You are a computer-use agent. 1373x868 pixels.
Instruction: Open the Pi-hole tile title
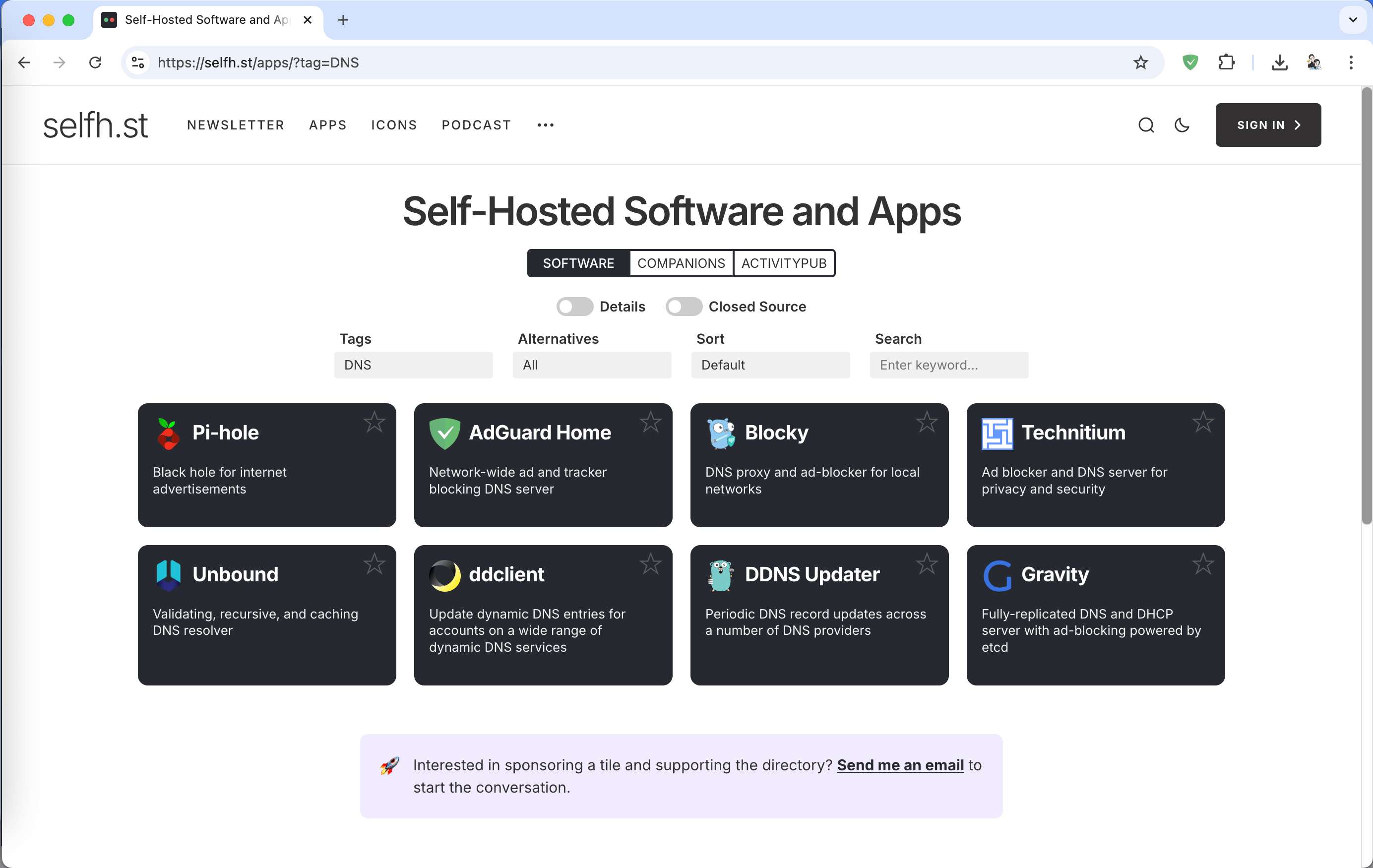226,433
